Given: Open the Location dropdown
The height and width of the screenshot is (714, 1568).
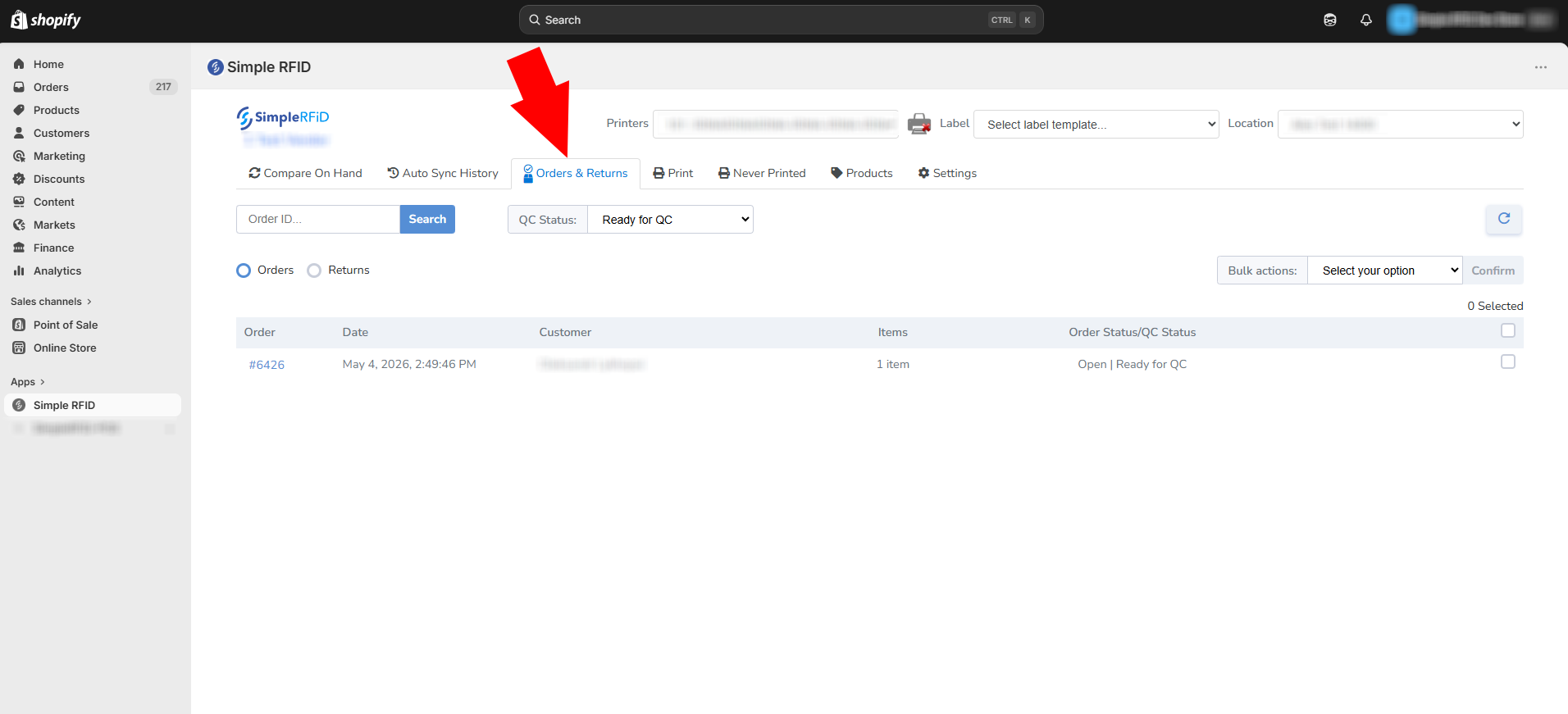Looking at the screenshot, I should (1401, 124).
